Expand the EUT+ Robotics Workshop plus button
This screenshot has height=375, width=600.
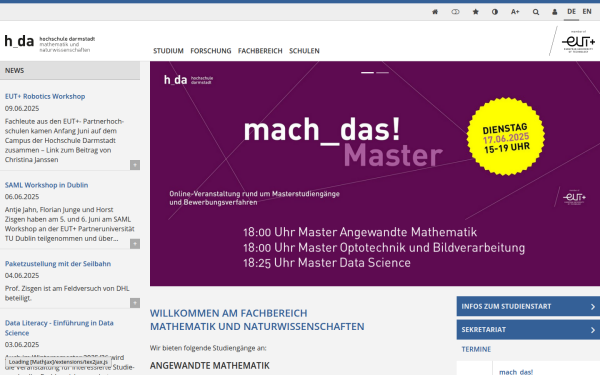[x=135, y=165]
